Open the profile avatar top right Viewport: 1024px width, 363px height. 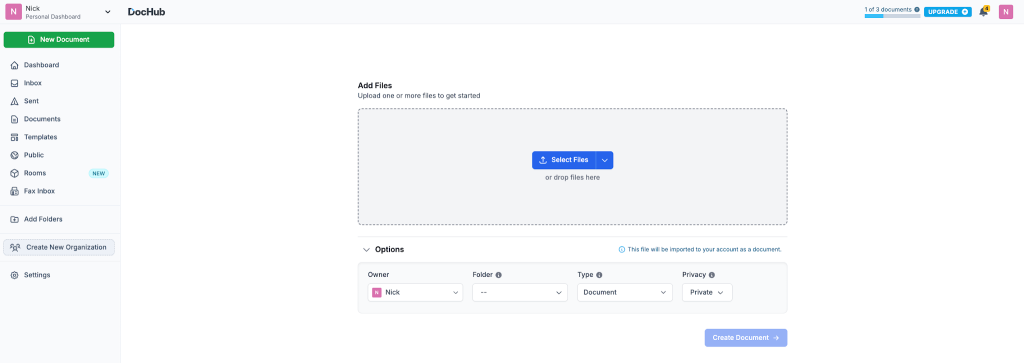pyautogui.click(x=1006, y=12)
